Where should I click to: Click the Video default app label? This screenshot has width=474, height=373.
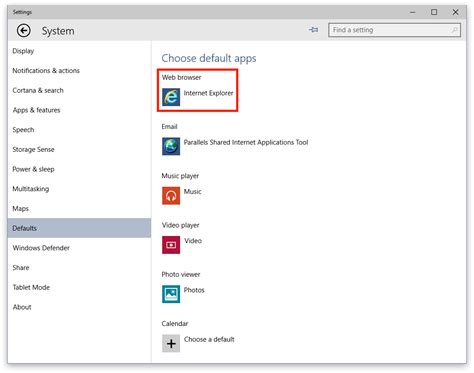point(193,241)
